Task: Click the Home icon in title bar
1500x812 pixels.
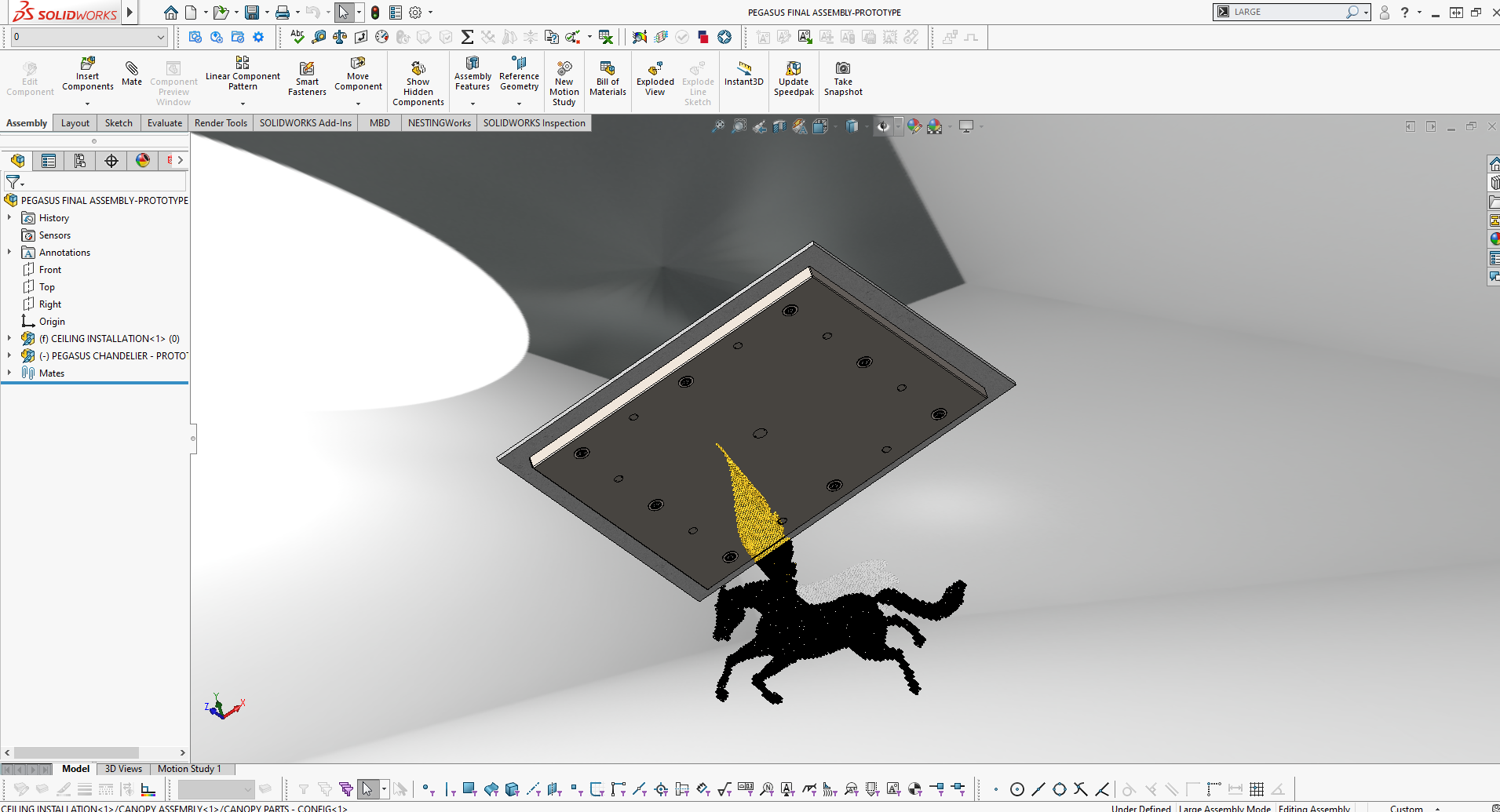Action: [170, 13]
